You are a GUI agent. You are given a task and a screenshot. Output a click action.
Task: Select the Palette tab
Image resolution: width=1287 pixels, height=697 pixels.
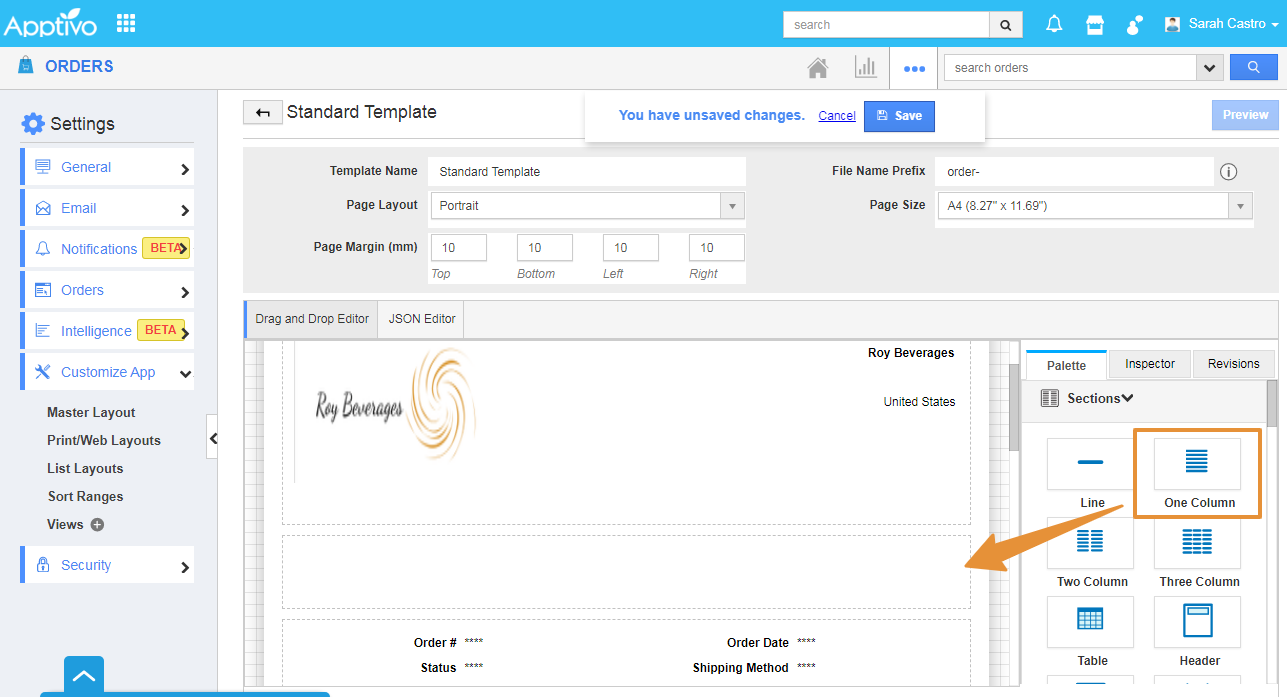click(1066, 365)
